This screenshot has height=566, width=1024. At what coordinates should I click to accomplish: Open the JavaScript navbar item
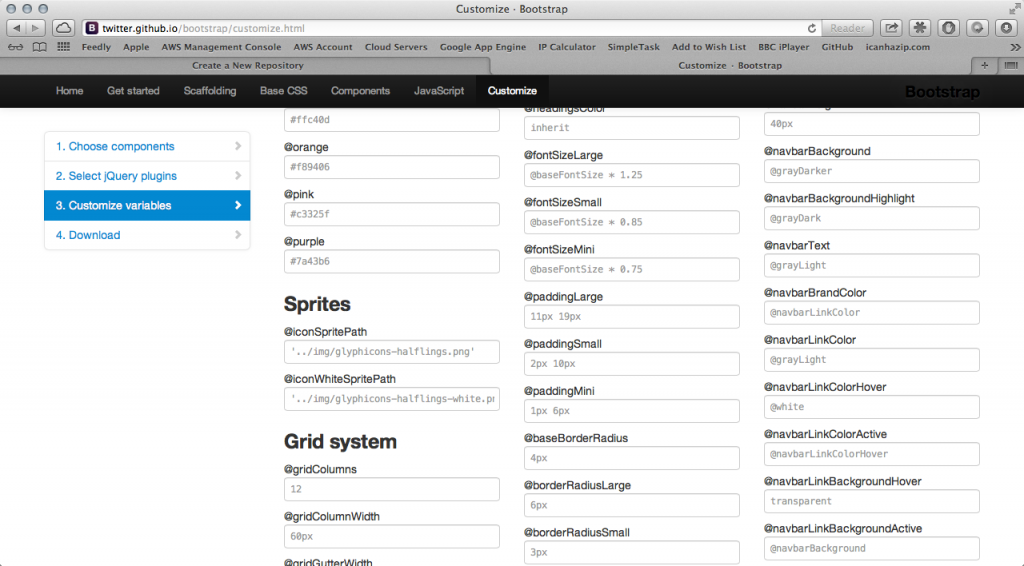click(439, 91)
